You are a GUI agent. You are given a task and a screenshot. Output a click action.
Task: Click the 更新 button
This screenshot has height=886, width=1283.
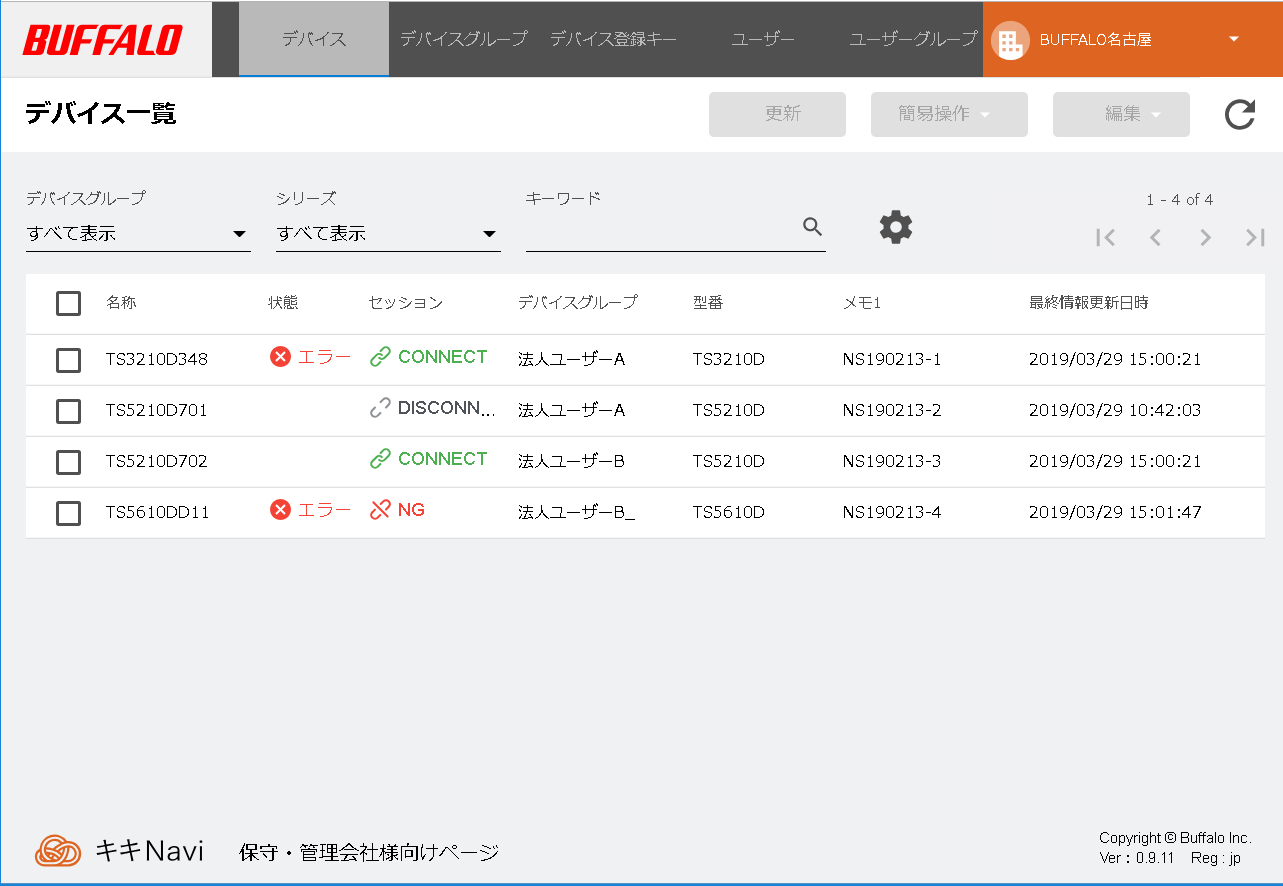777,115
